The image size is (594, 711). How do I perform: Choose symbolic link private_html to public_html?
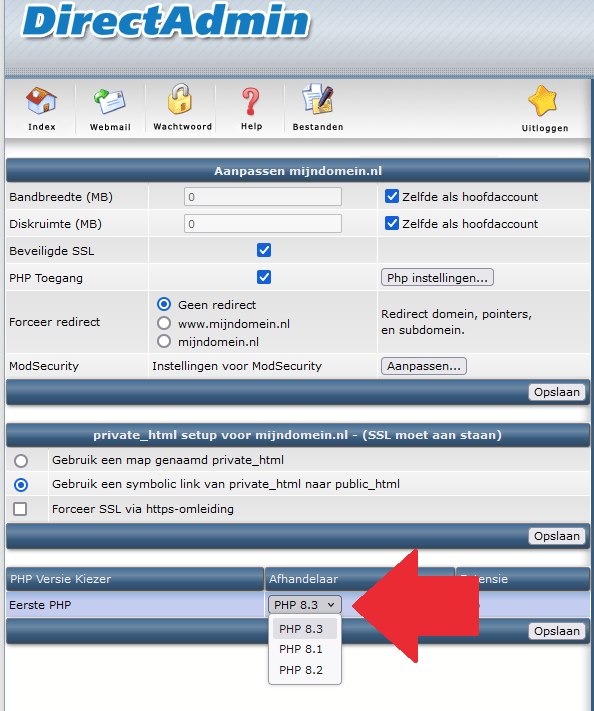point(21,485)
